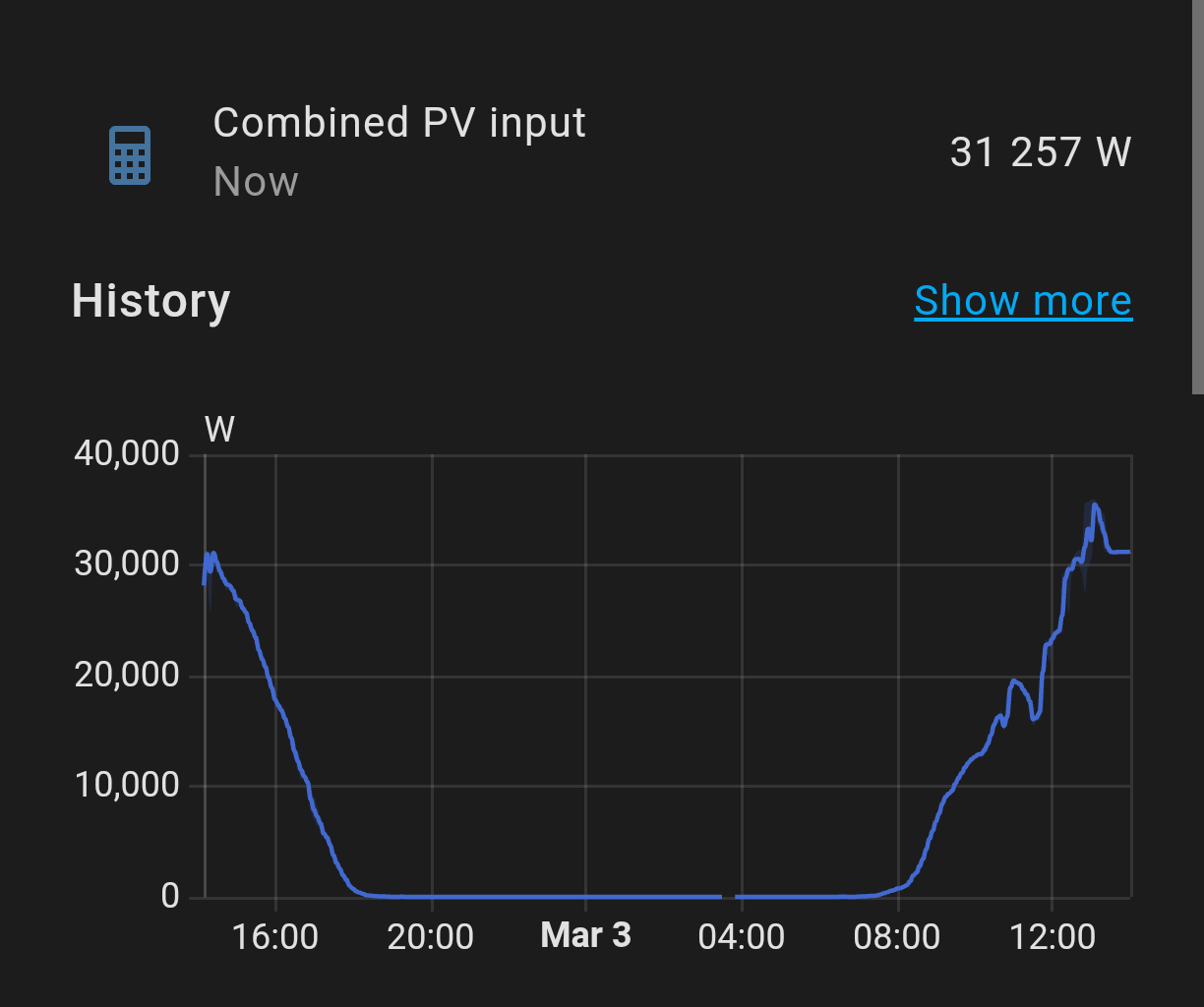Screen dimensions: 1204x1007
Task: Click the 40,000 y-axis label
Action: [x=127, y=453]
